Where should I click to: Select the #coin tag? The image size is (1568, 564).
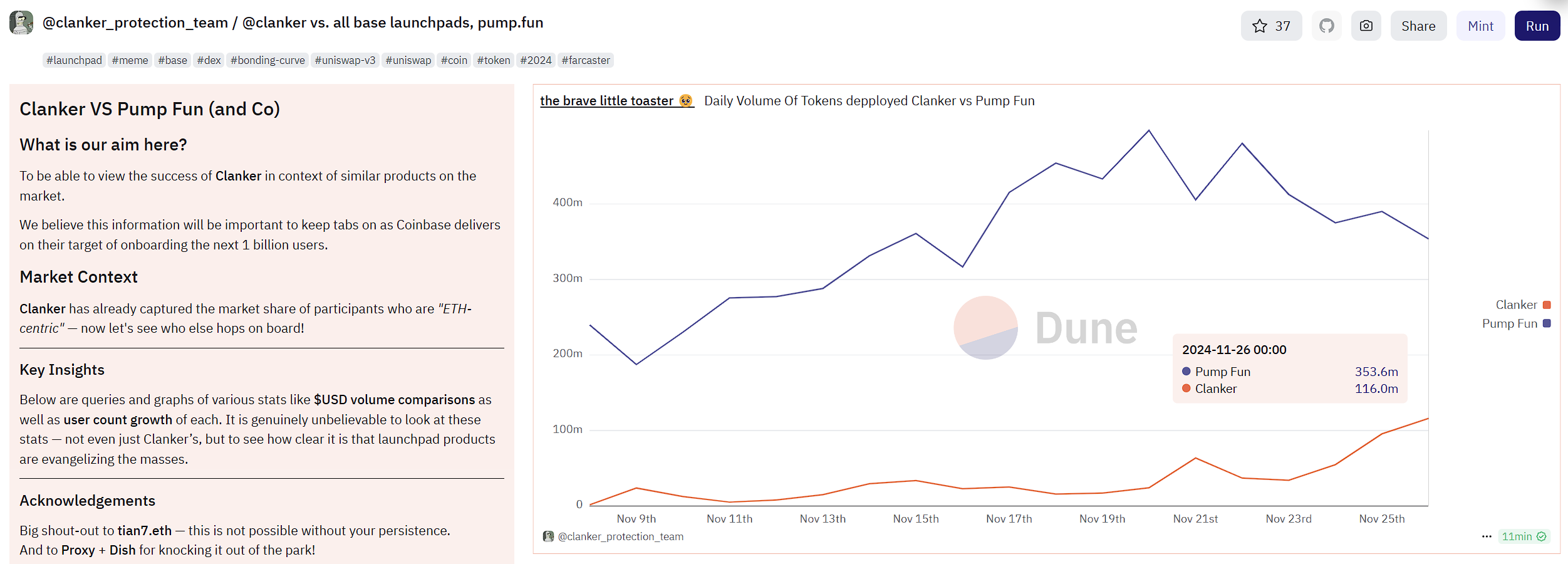tap(454, 60)
